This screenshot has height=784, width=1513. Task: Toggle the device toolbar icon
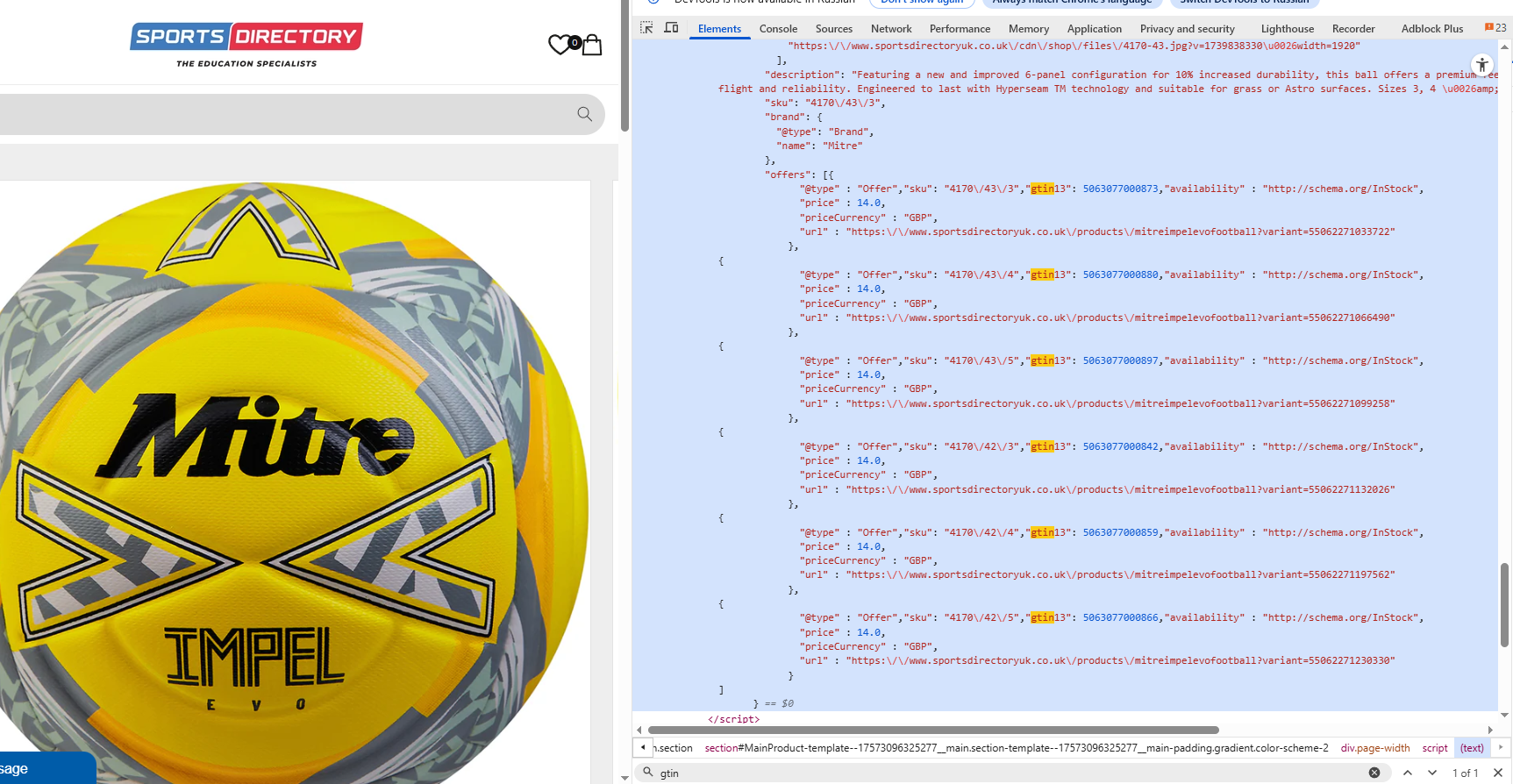[x=672, y=28]
